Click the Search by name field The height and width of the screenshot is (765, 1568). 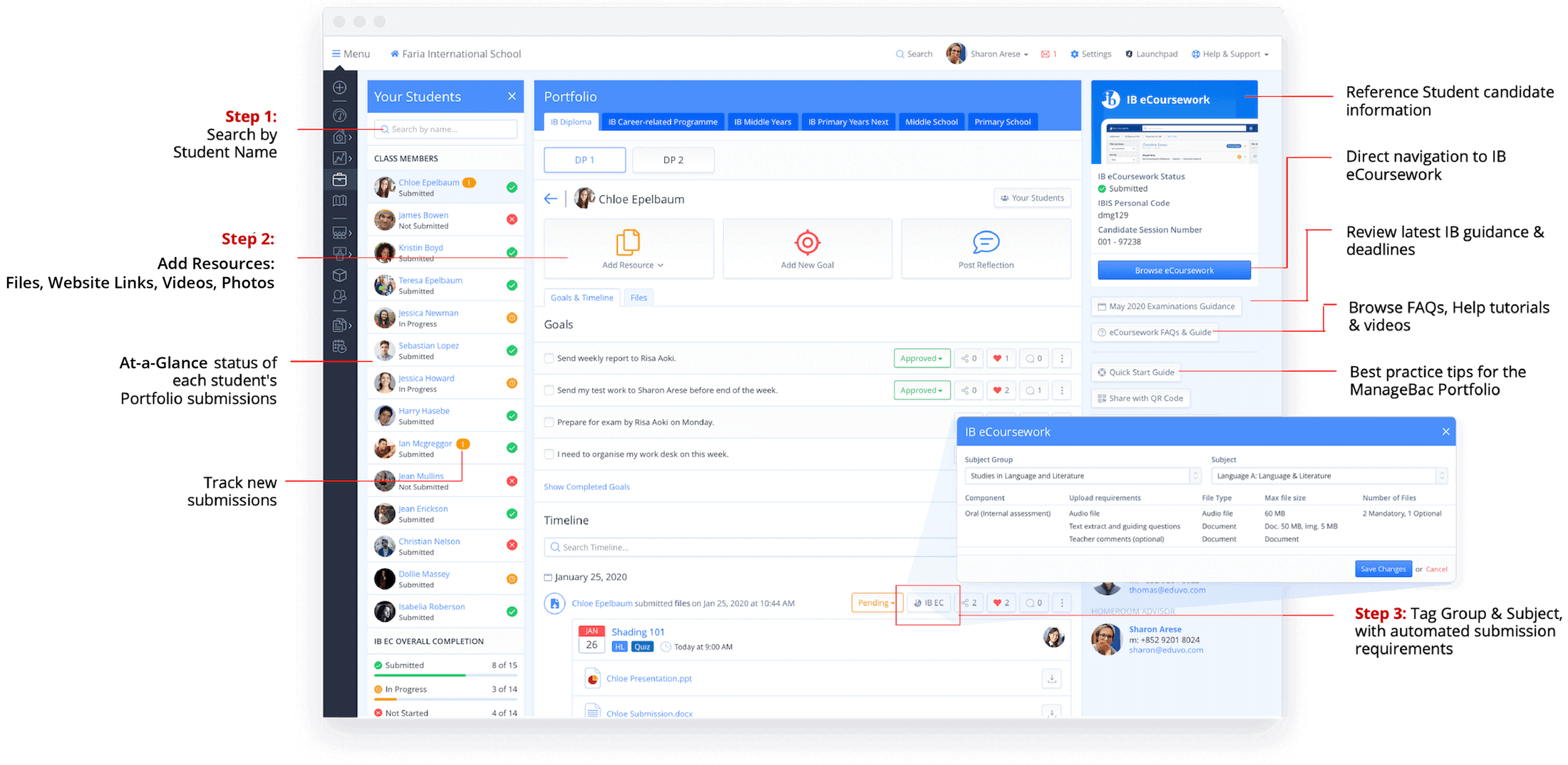point(445,129)
